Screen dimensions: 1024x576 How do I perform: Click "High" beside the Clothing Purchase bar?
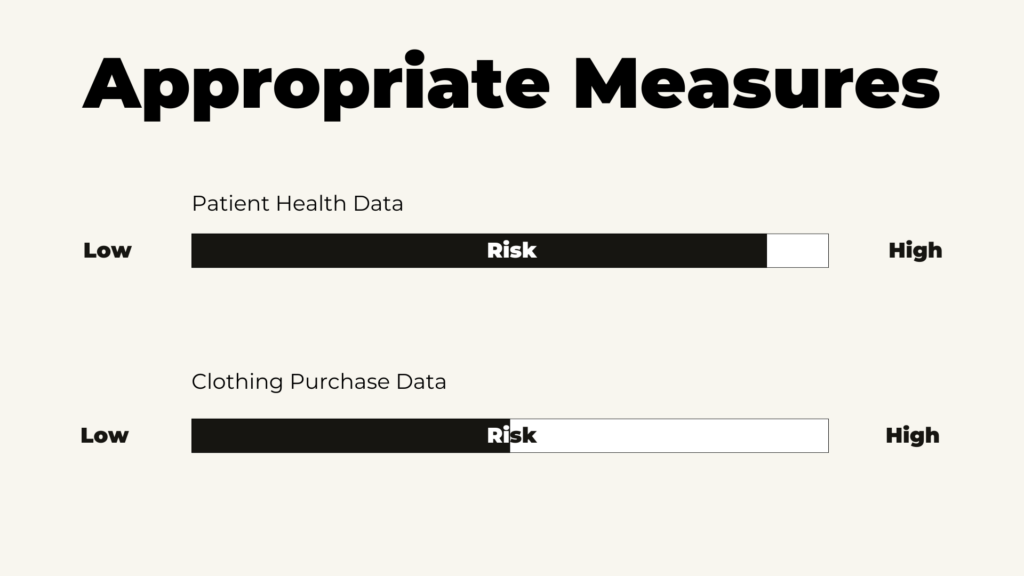(x=912, y=436)
